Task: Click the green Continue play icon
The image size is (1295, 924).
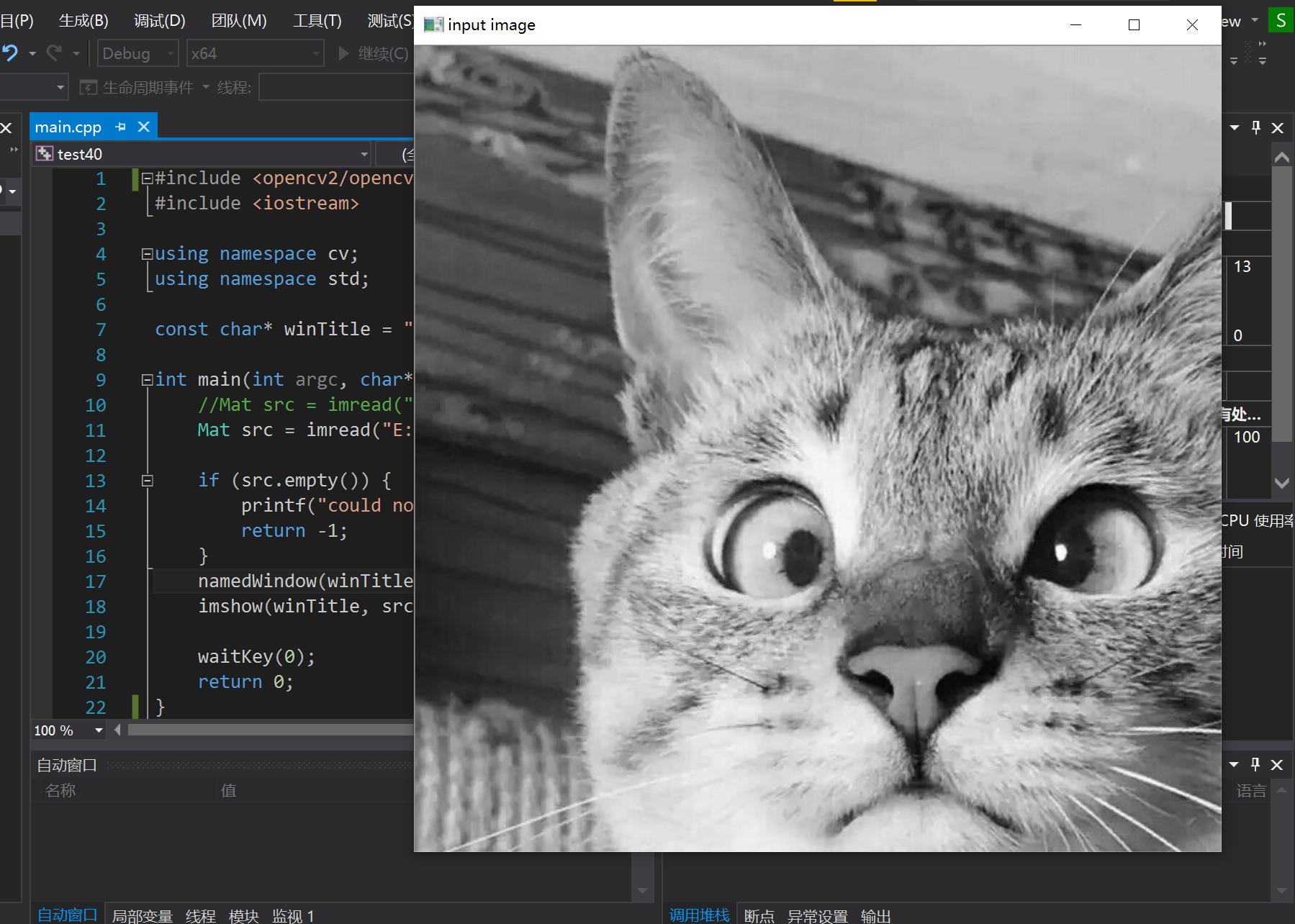Action: tap(343, 53)
